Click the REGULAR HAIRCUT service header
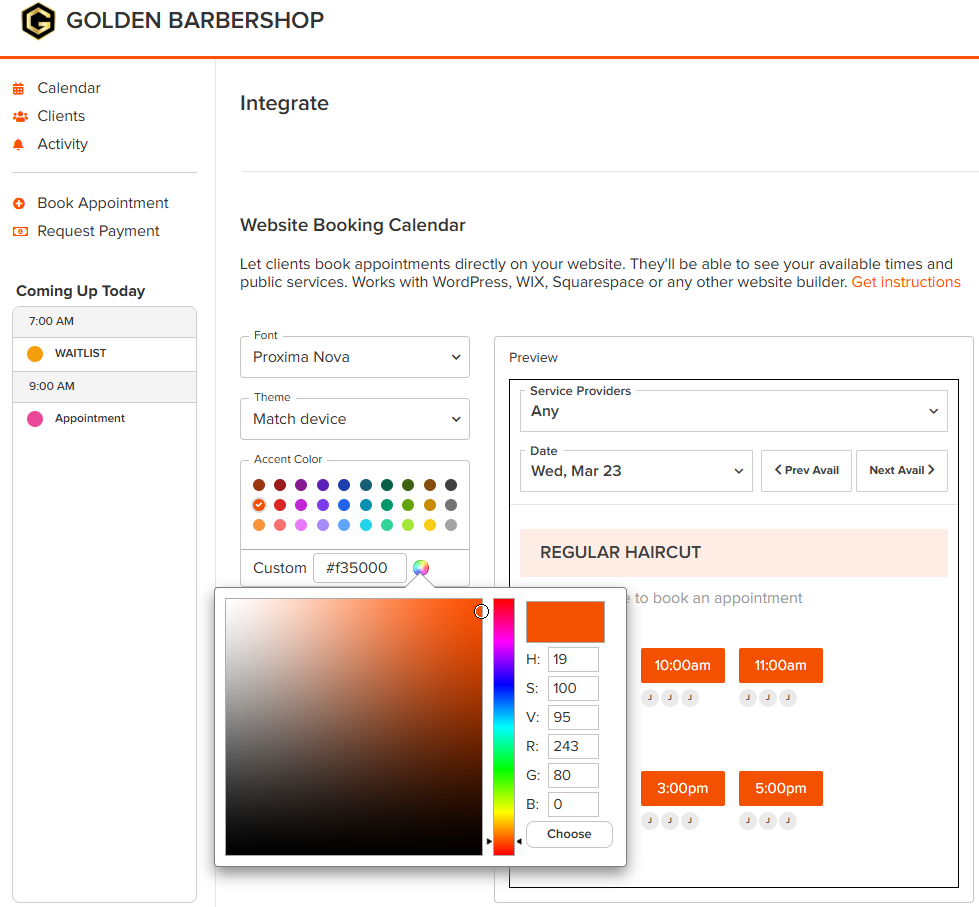 [734, 553]
